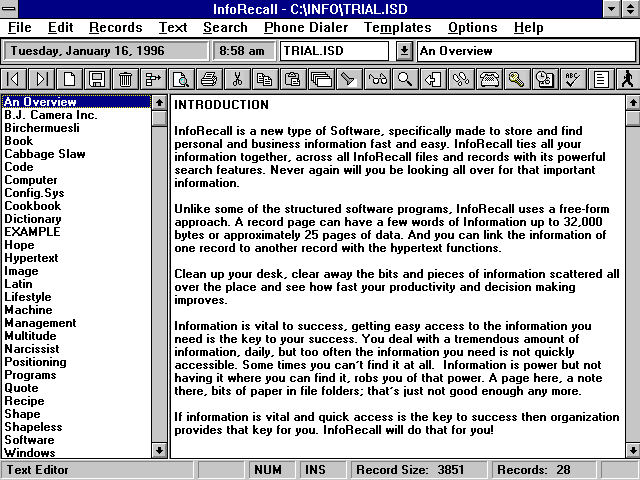
Task: Open the Phone Dialer menu
Action: point(305,27)
